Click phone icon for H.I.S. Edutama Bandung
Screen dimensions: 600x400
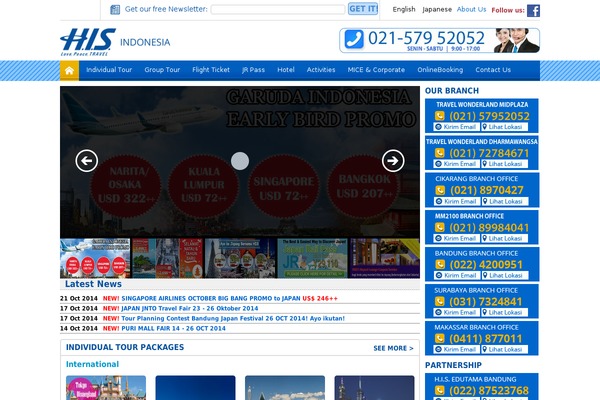click(440, 390)
